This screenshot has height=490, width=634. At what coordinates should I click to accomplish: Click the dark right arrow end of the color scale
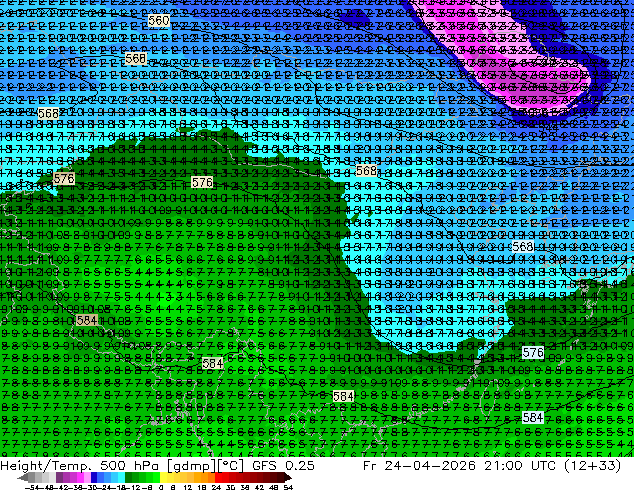click(288, 477)
